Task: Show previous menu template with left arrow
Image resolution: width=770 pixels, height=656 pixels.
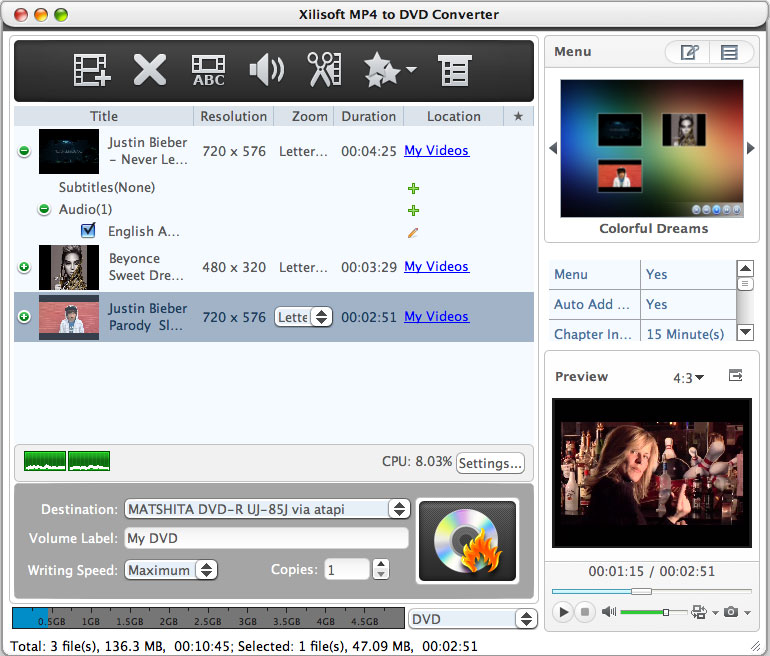Action: click(553, 148)
